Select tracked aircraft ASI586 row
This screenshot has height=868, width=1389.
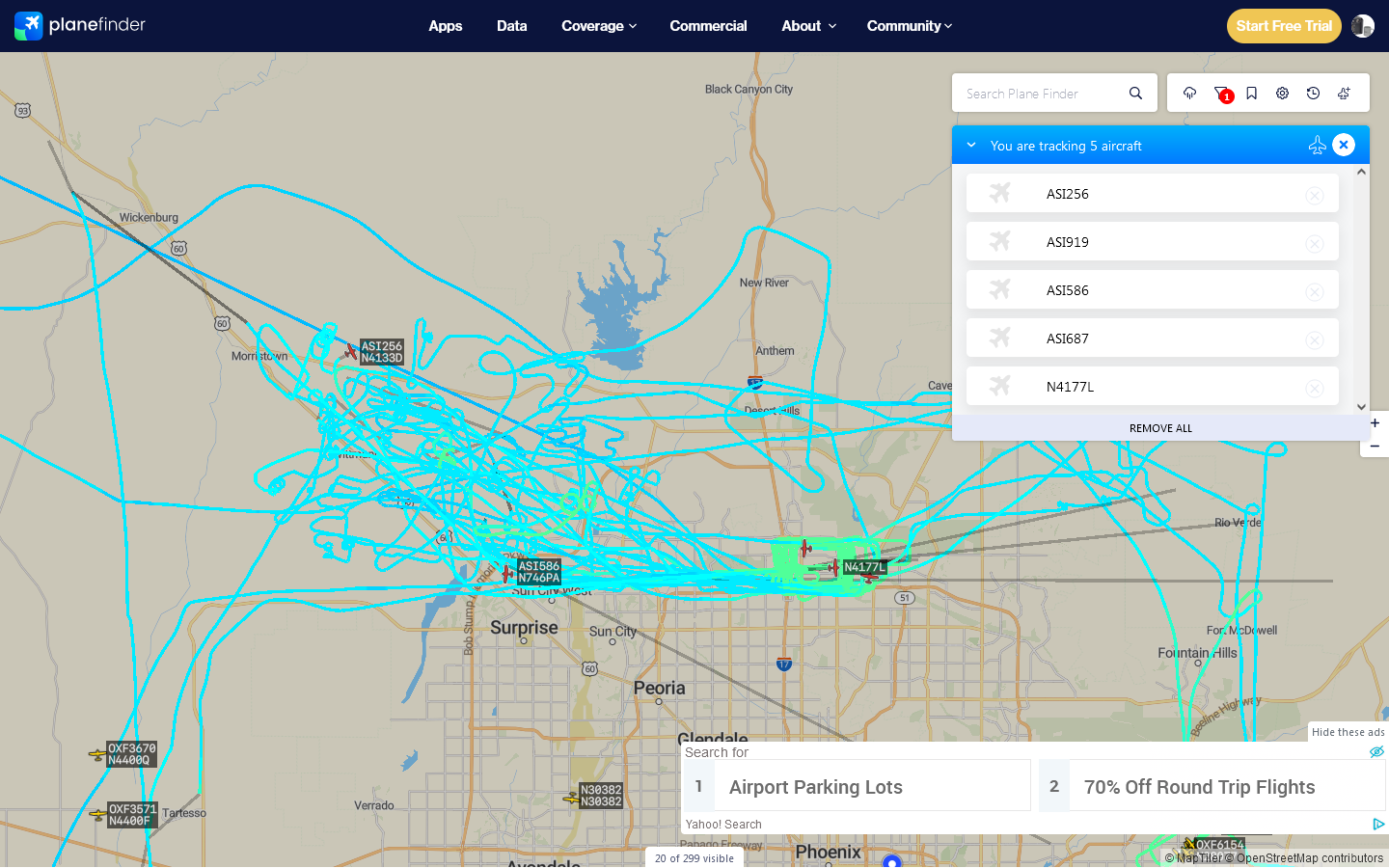click(1152, 289)
